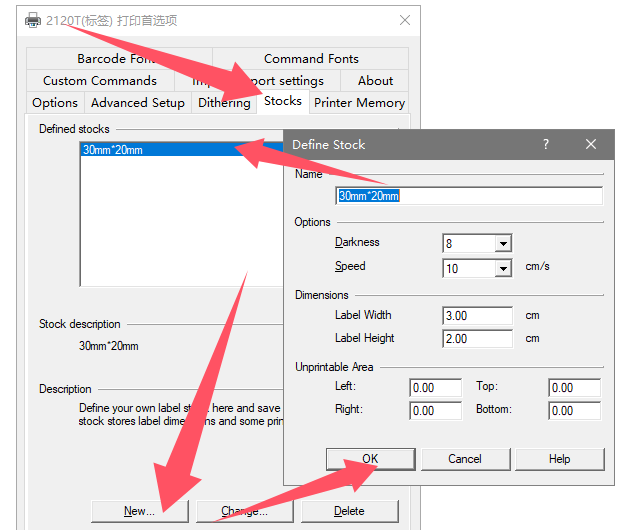The image size is (617, 530).
Task: Click the New... stock button
Action: click(139, 511)
